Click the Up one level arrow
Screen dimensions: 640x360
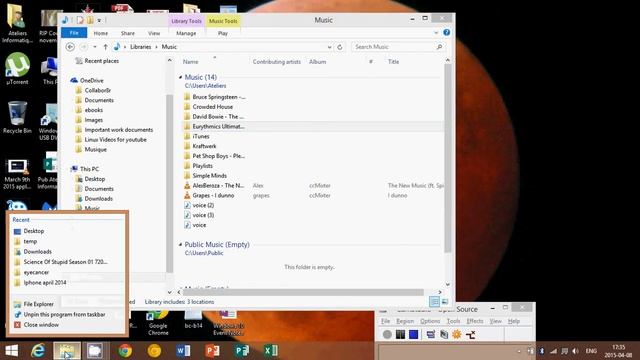tap(105, 47)
